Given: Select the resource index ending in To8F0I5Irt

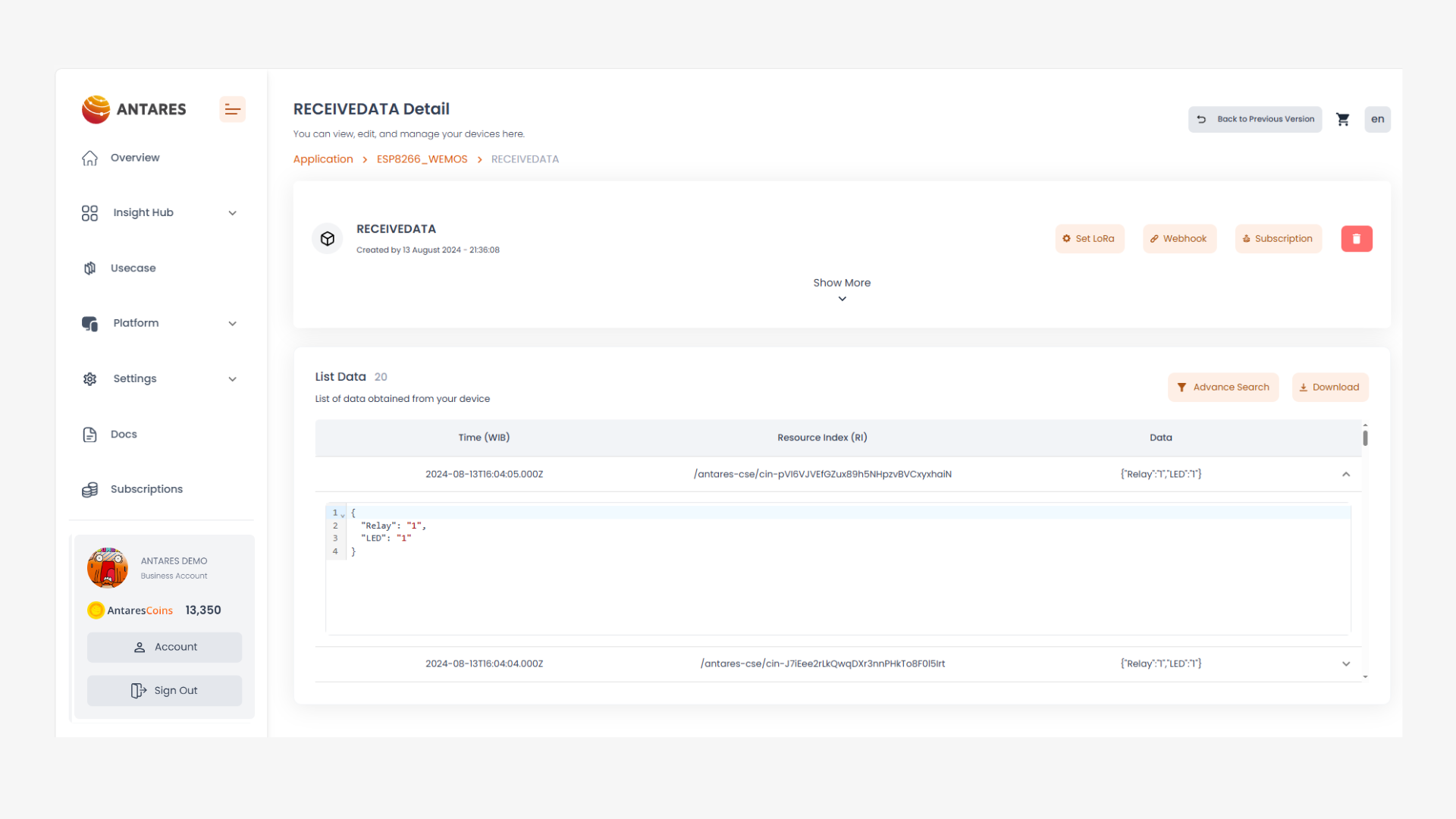Looking at the screenshot, I should 822,664.
